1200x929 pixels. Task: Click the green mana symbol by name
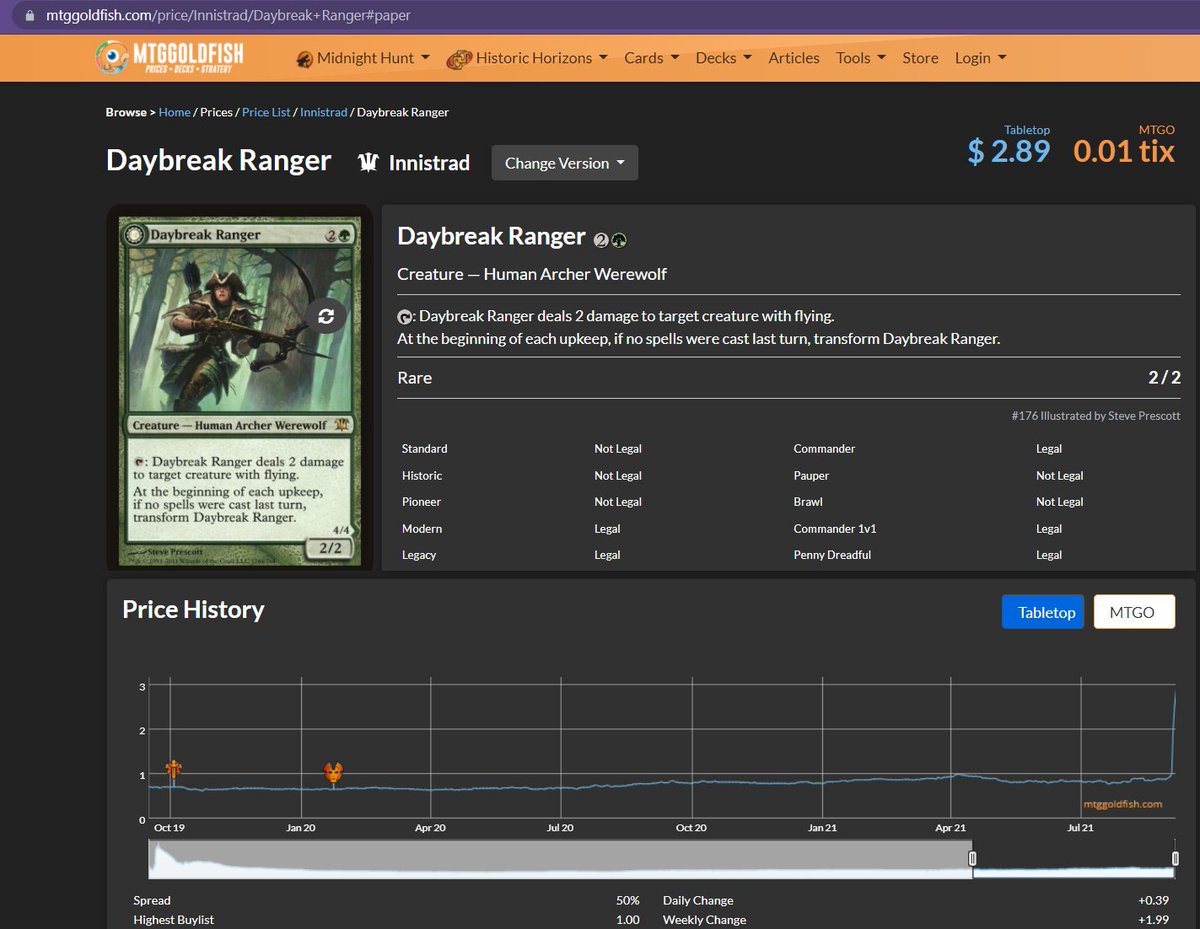pyautogui.click(x=619, y=240)
